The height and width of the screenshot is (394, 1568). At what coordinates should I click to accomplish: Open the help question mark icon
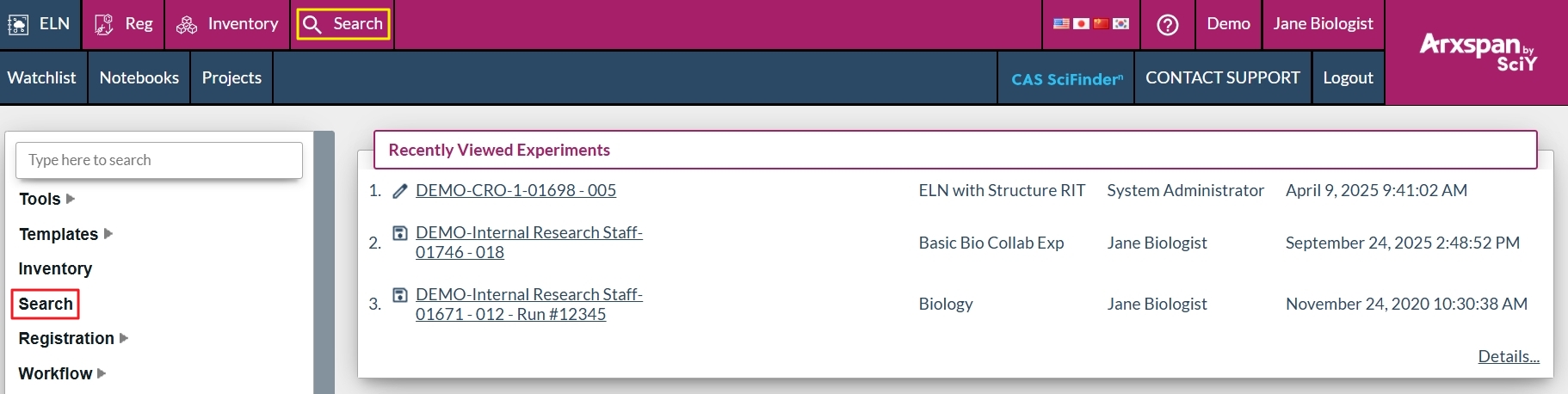pos(1167,24)
